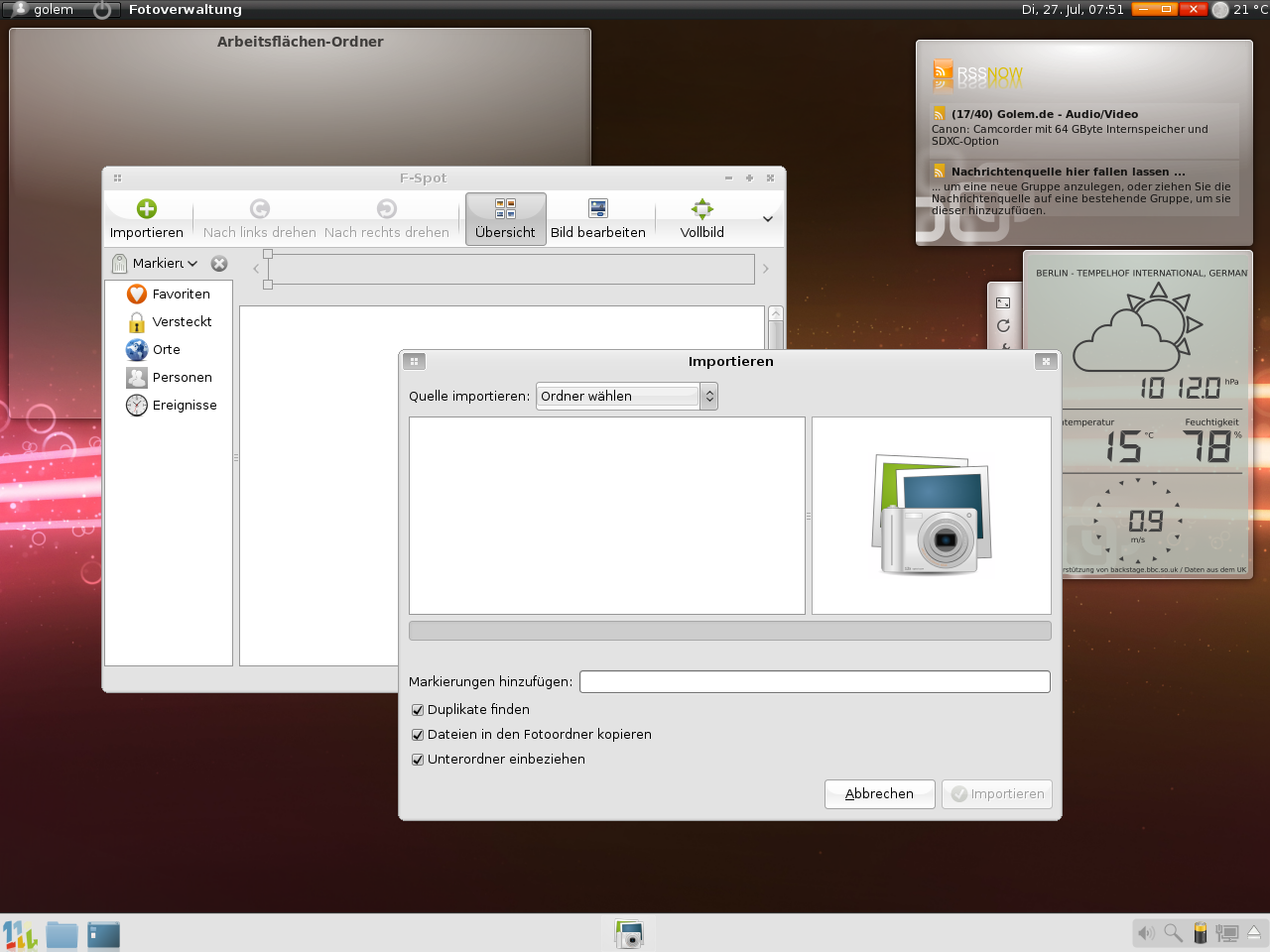This screenshot has height=952, width=1270.
Task: Expand the F-Spot toolbar overflow chevron
Action: [767, 219]
